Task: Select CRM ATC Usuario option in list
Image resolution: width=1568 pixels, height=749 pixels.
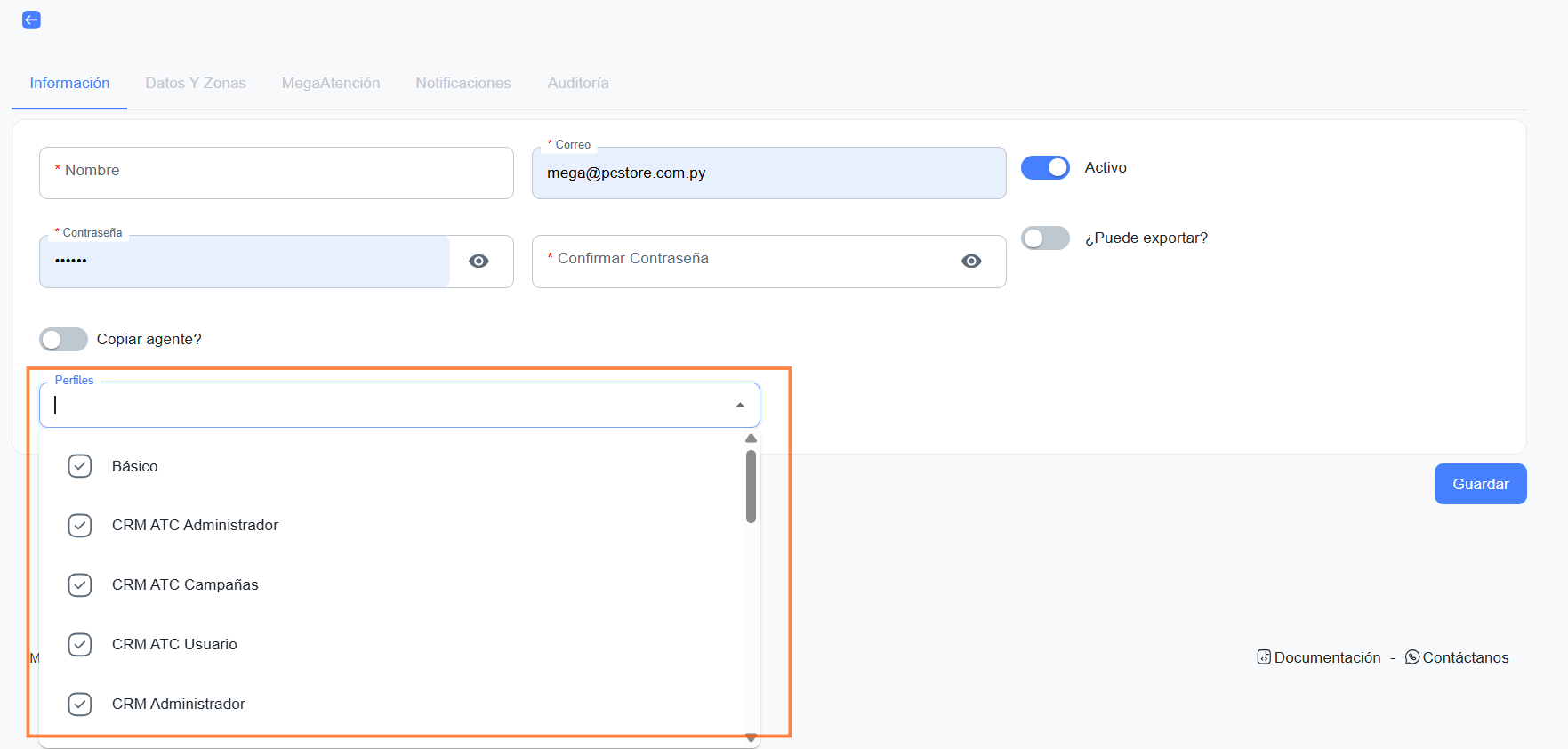Action: pos(174,644)
